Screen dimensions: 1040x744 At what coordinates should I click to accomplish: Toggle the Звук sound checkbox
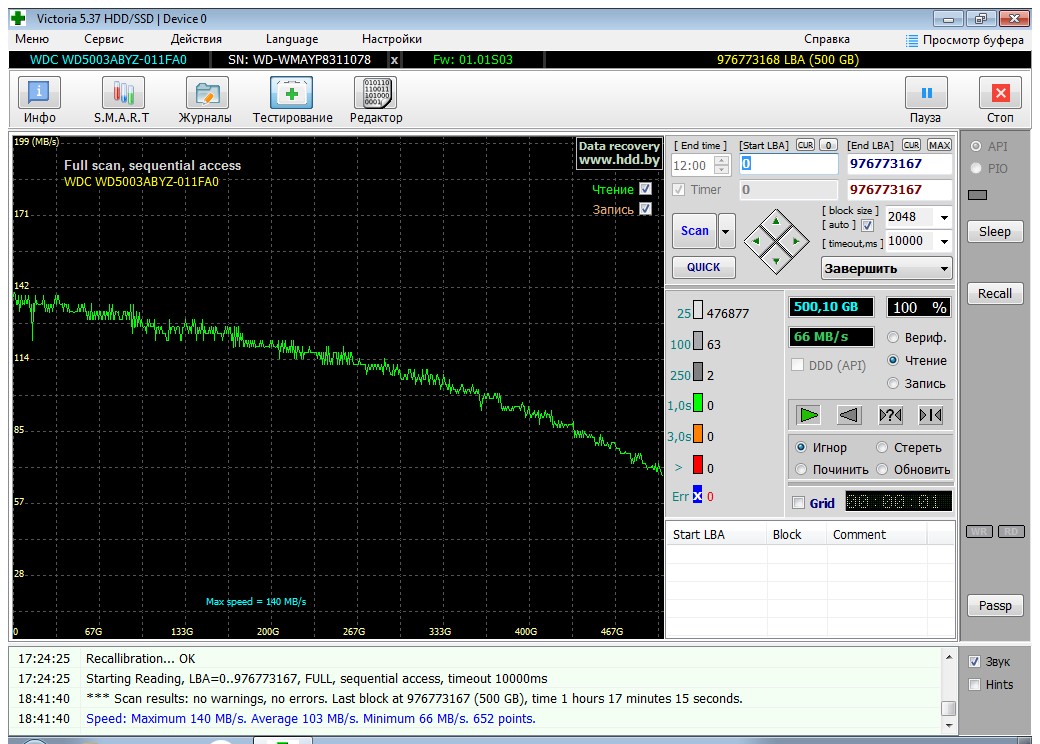974,661
